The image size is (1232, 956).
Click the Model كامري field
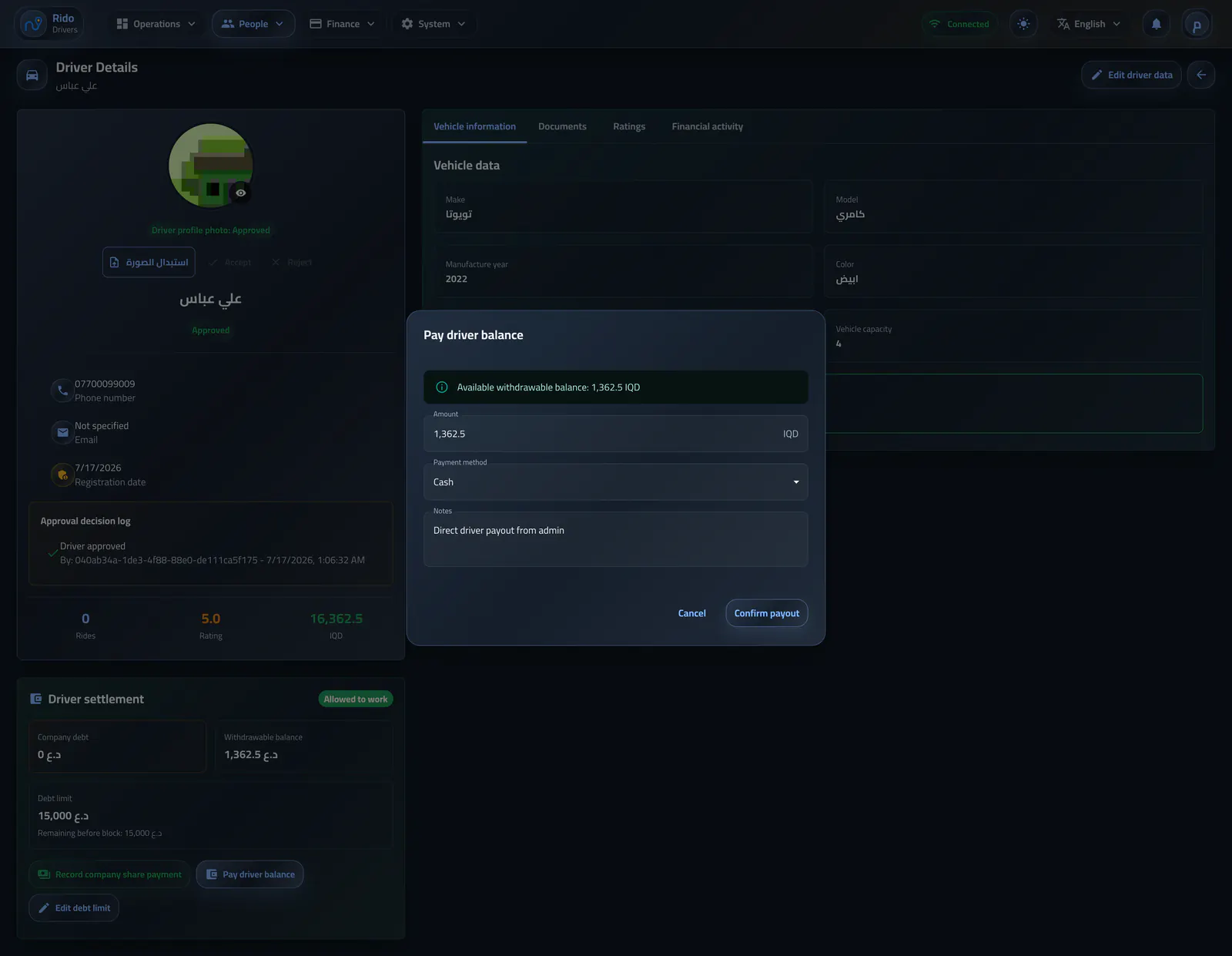1013,206
